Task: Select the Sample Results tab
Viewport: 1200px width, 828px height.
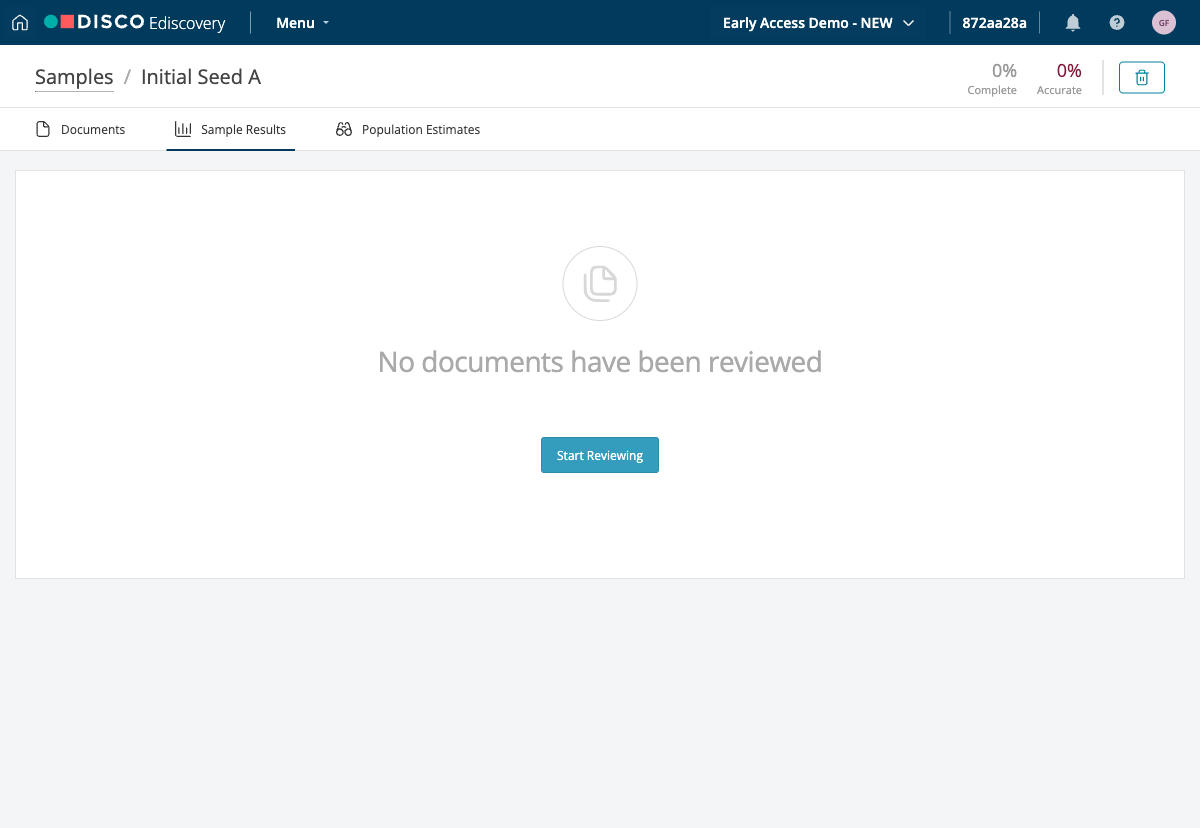Action: [x=231, y=129]
